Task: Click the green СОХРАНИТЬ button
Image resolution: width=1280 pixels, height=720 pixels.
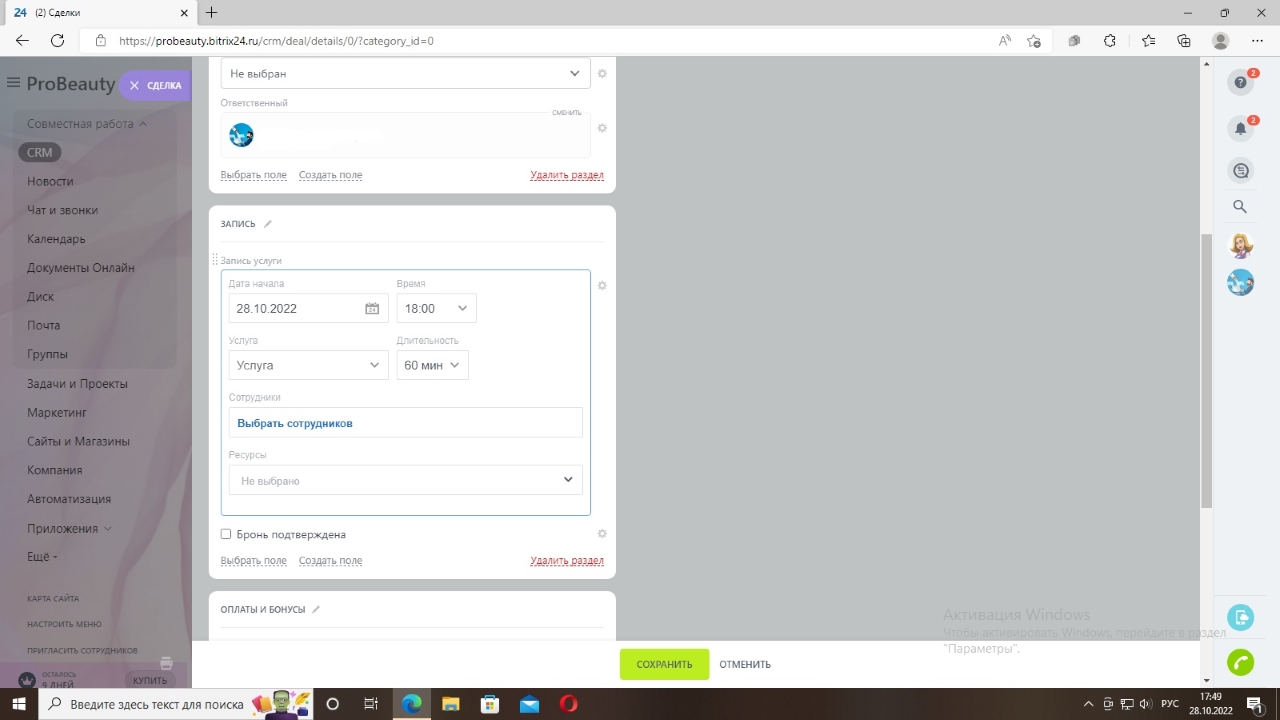Action: point(664,664)
